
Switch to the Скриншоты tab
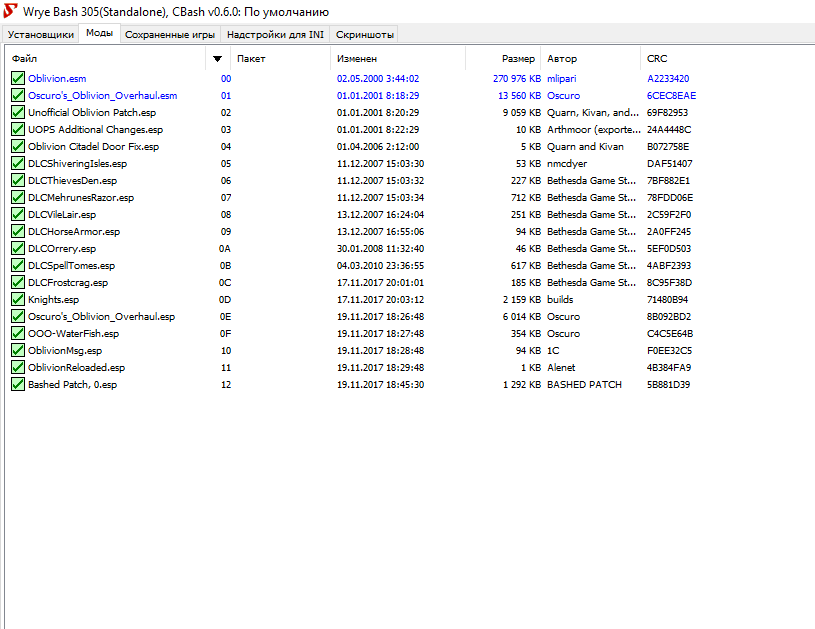pyautogui.click(x=364, y=34)
